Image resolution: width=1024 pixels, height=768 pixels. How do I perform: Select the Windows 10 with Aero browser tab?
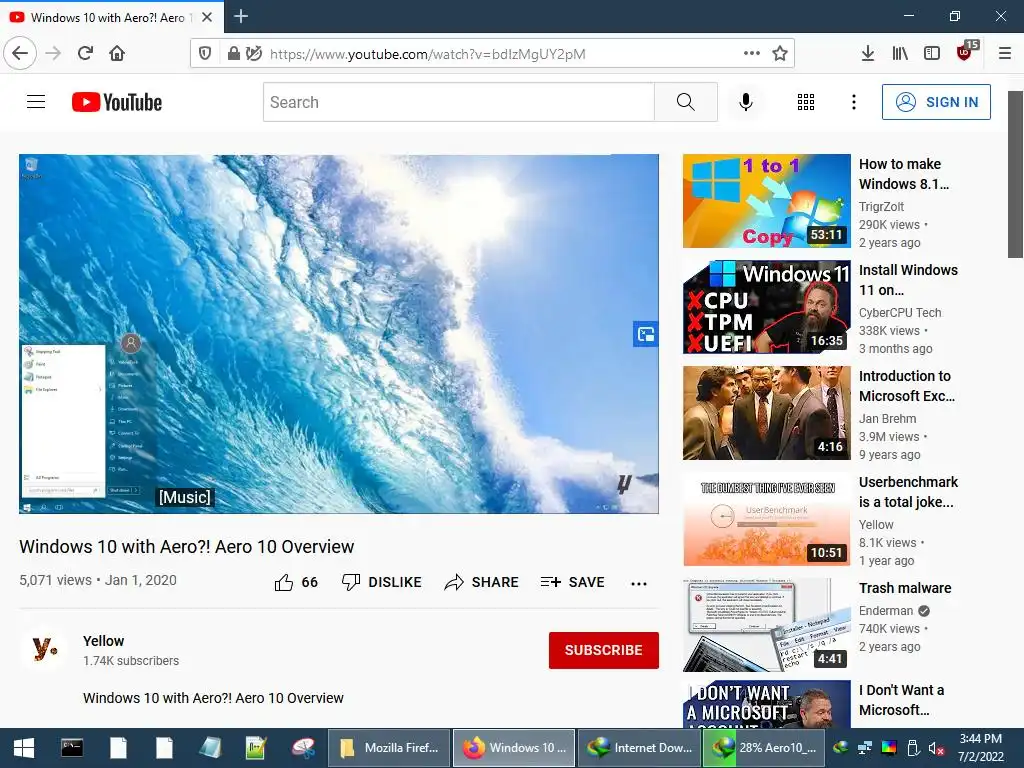point(111,18)
